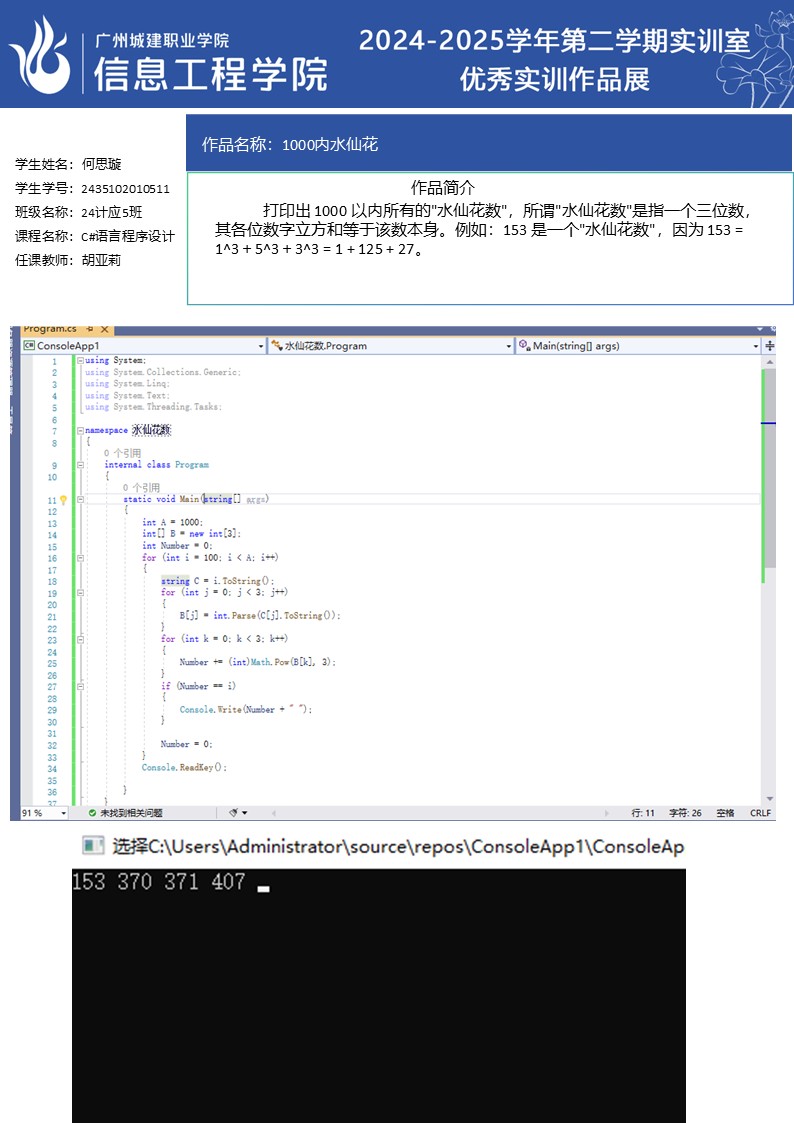Click the 0 个引用 link above Main
This screenshot has height=1123, width=794.
click(x=141, y=488)
